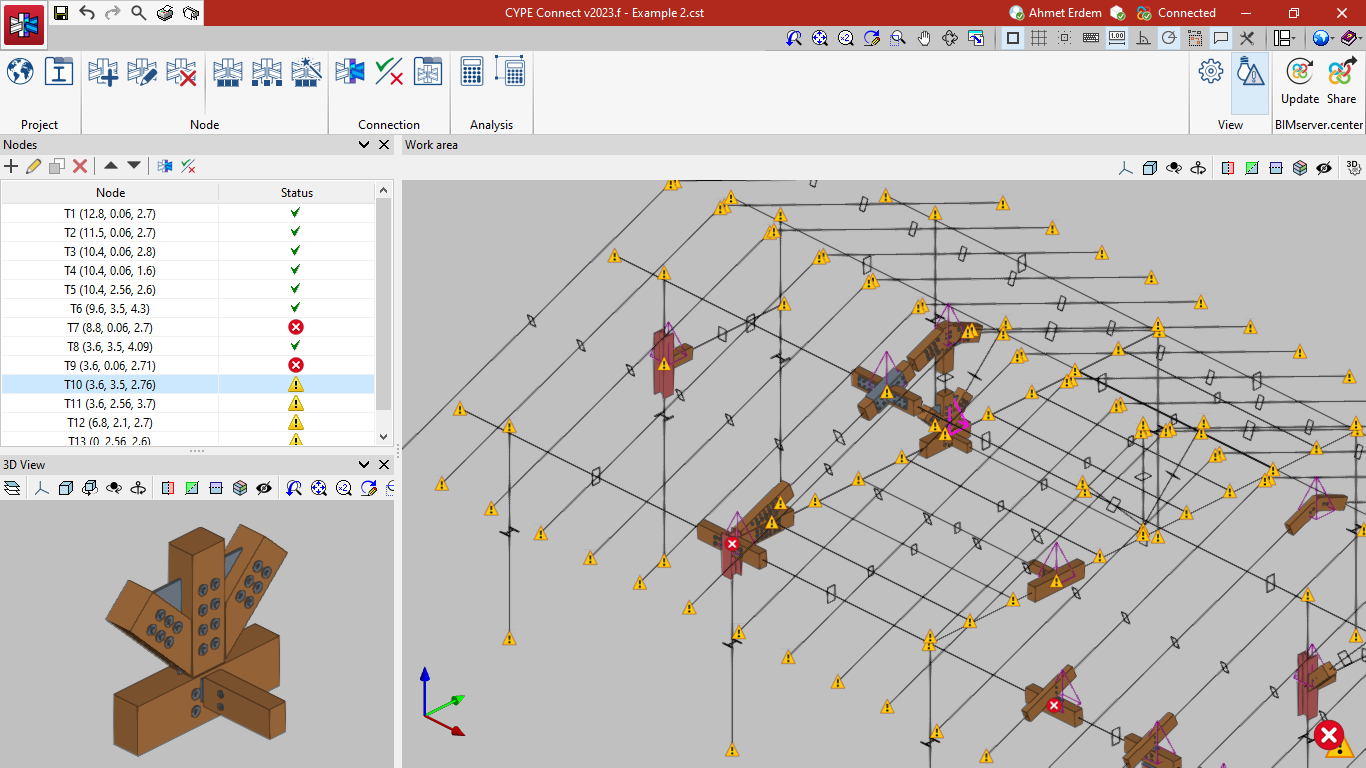The image size is (1366, 768).
Task: Select node T7 (8.8, 0.06, 2.7) row
Action: [110, 328]
